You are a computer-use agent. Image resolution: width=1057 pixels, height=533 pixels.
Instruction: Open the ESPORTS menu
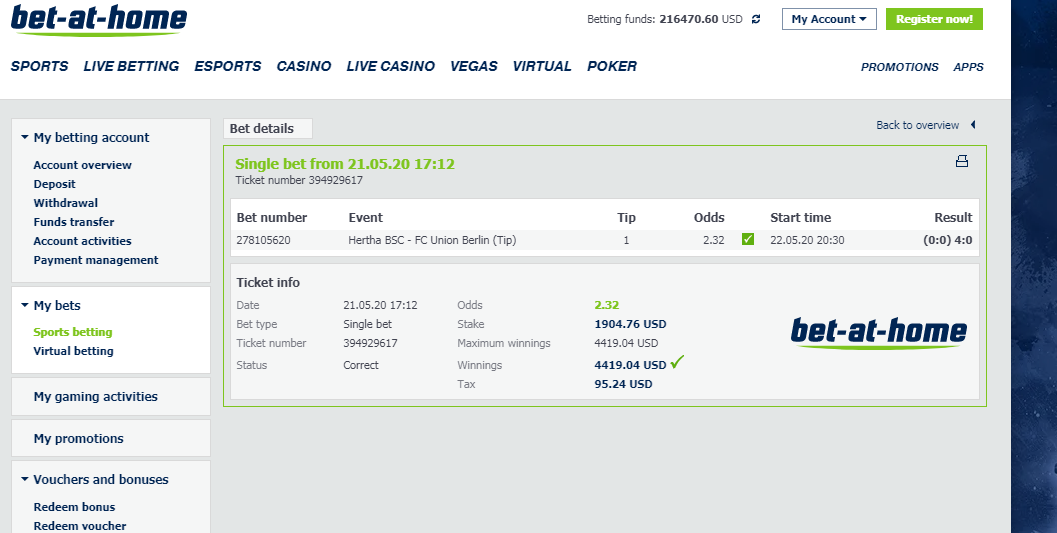point(228,66)
